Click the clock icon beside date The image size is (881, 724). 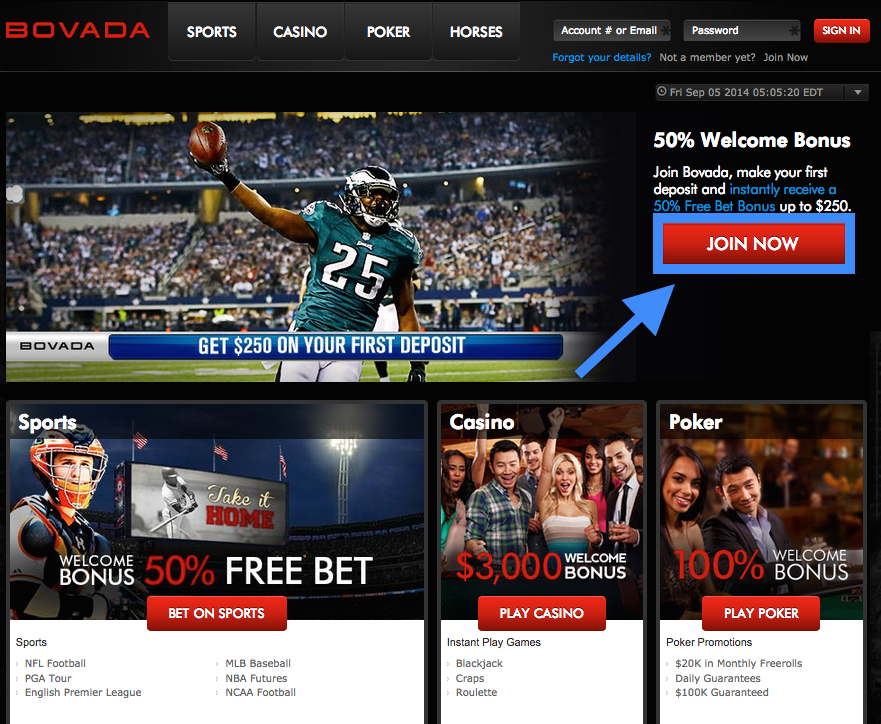pos(662,92)
